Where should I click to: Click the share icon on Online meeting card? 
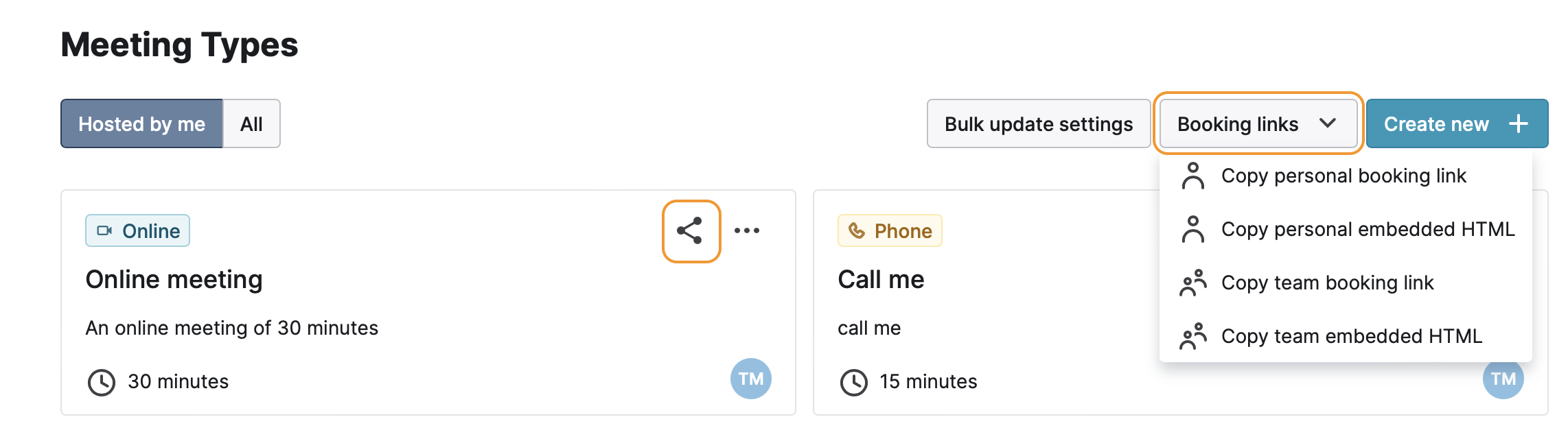point(691,231)
